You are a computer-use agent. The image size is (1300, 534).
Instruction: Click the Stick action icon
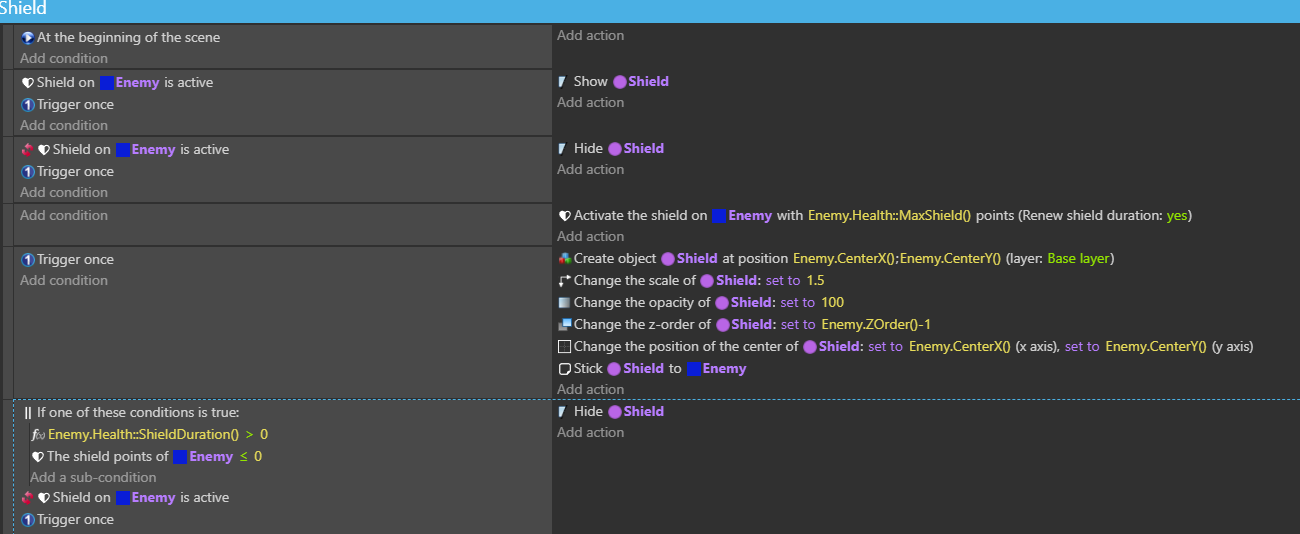coord(565,368)
